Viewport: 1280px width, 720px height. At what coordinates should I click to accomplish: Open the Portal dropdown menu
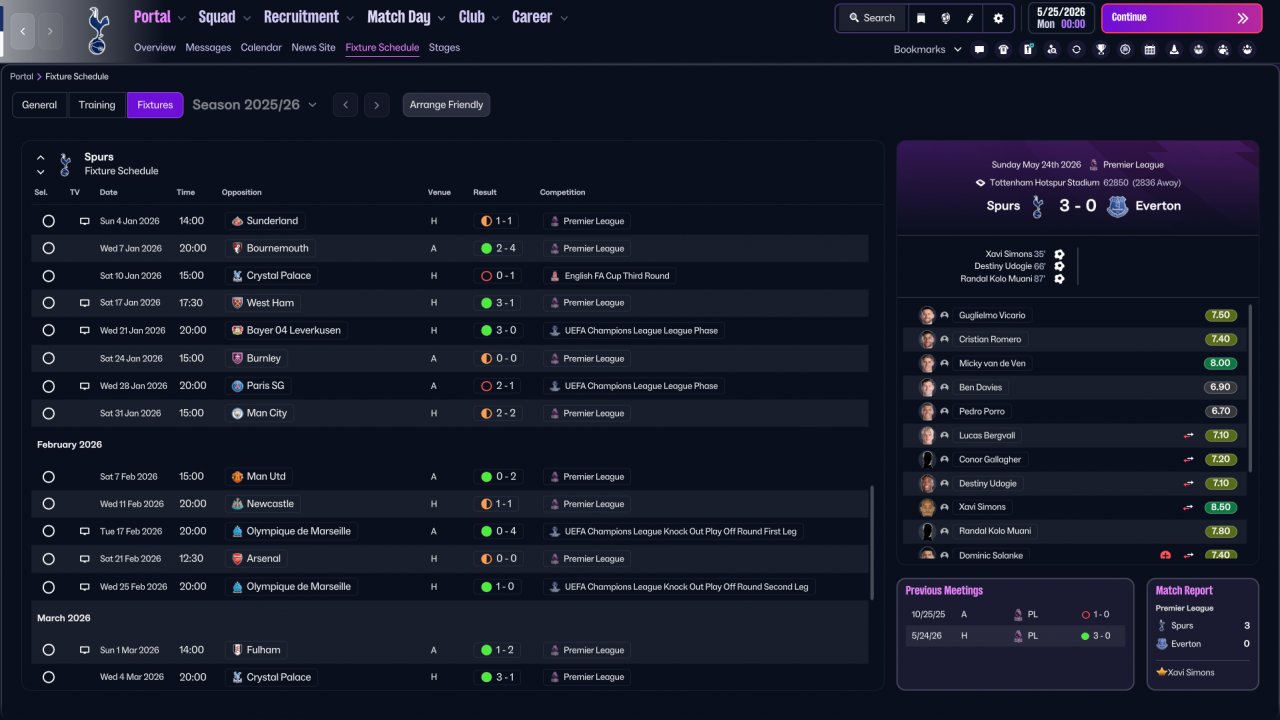click(x=159, y=17)
